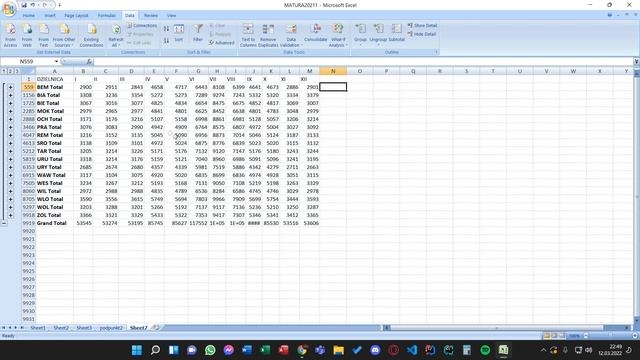
Task: Open the Consolidate tool
Action: point(316,33)
